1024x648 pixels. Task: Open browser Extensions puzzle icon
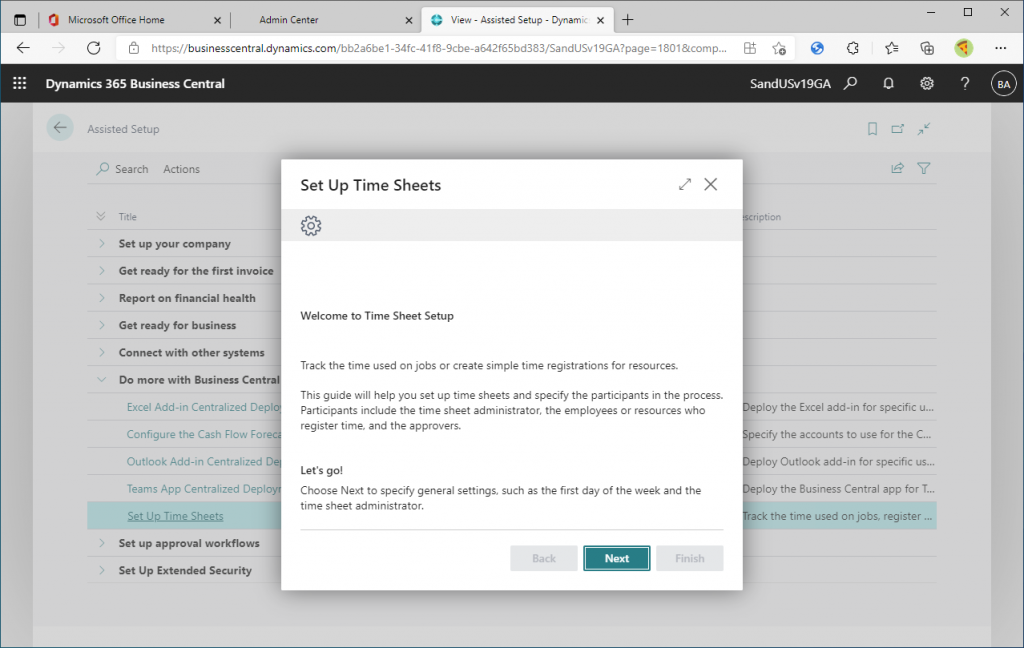pos(852,48)
